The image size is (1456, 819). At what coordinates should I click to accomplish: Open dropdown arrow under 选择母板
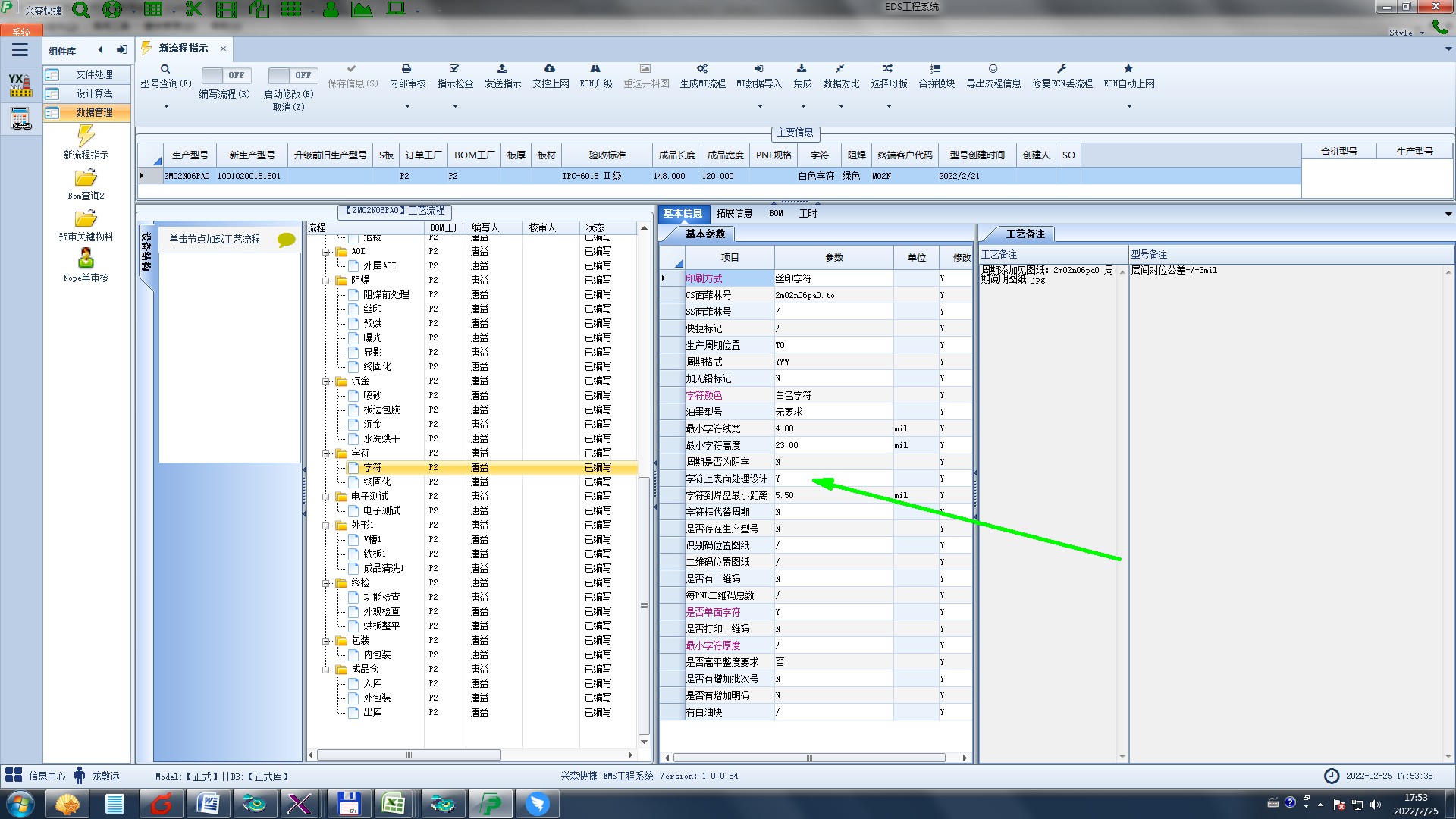point(889,106)
